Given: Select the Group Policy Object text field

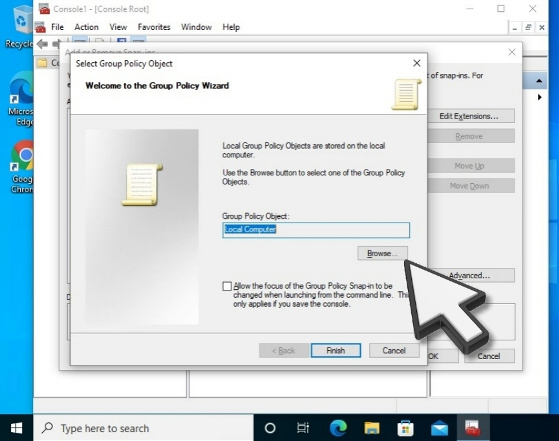Looking at the screenshot, I should coord(316,230).
